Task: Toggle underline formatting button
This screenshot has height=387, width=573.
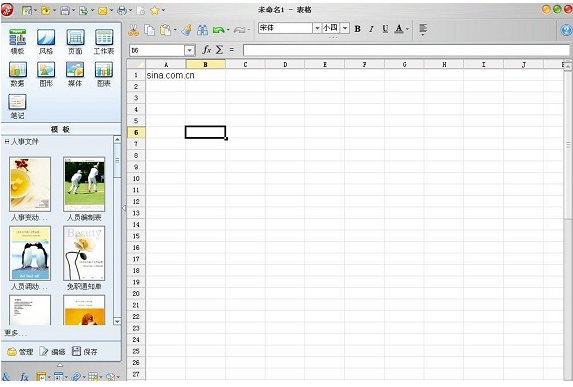Action: (x=385, y=29)
